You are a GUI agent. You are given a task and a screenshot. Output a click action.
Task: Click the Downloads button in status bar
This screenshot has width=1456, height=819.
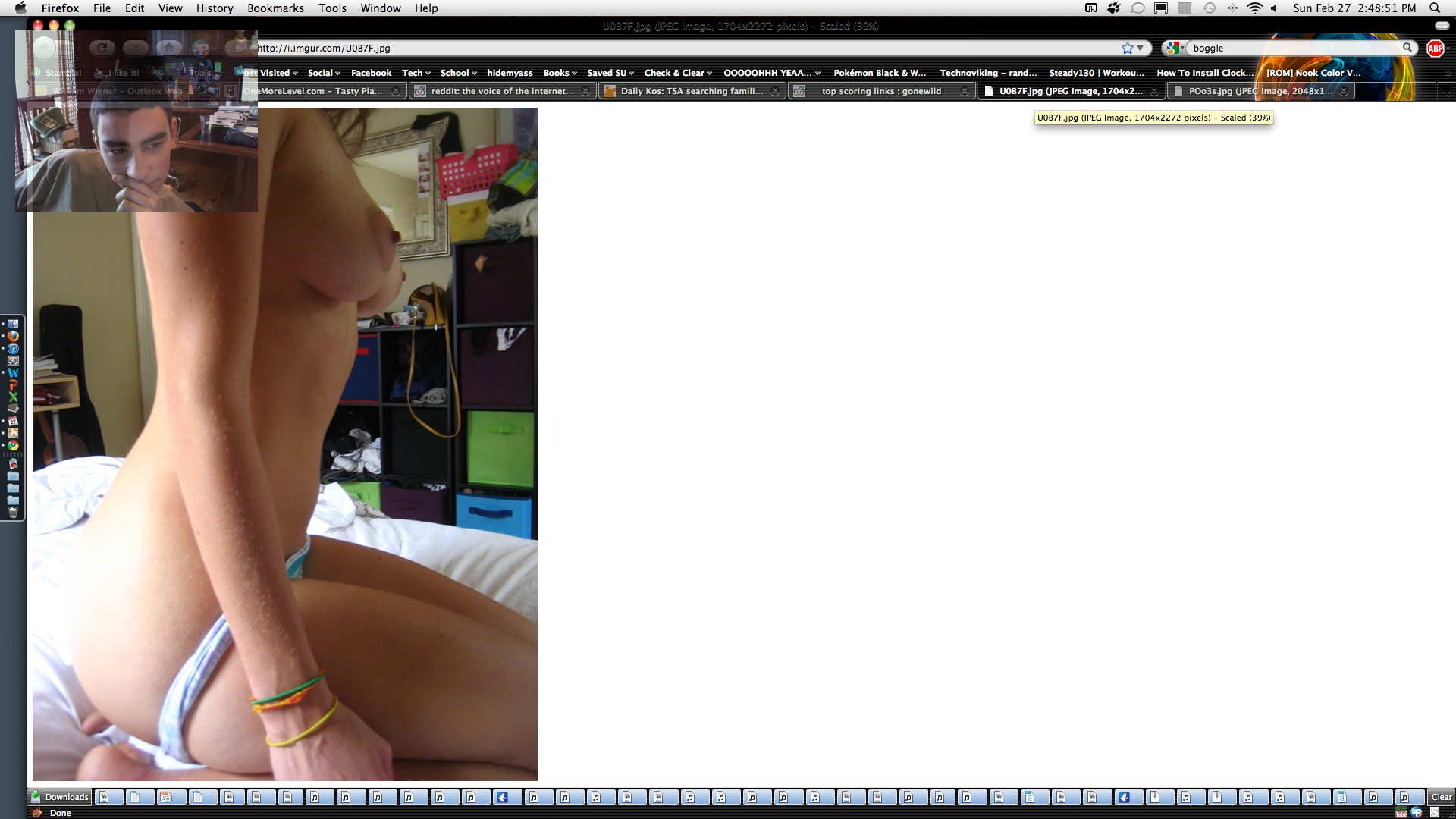61,797
